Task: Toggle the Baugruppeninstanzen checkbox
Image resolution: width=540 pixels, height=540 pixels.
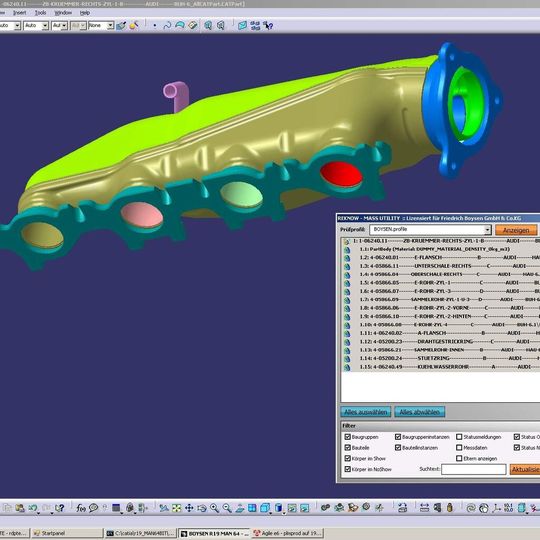Action: [398, 437]
